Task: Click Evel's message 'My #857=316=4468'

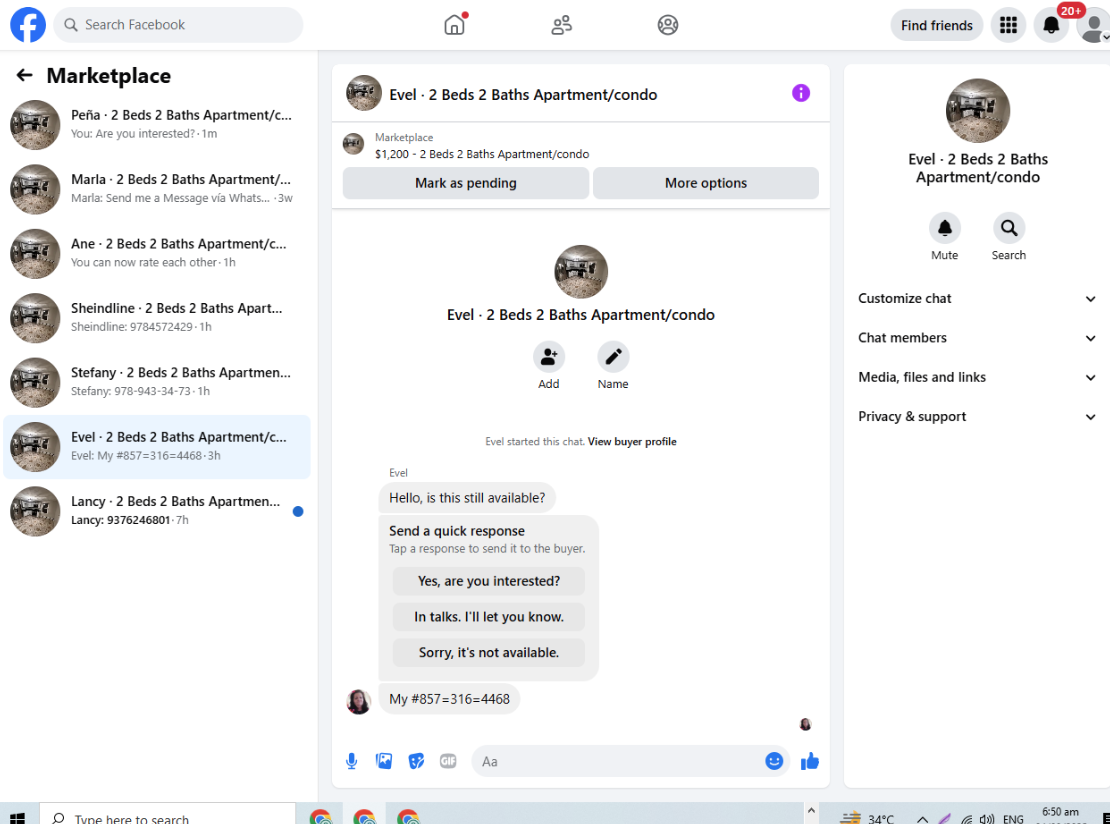Action: (x=449, y=699)
